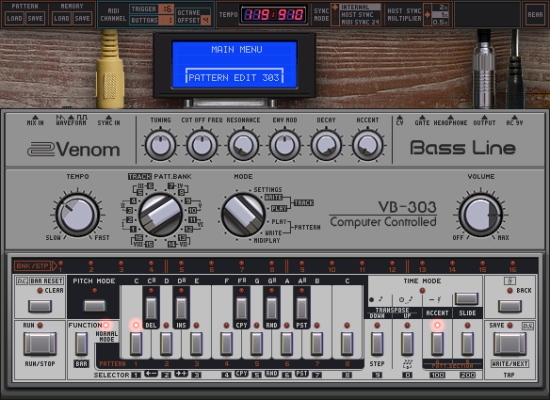Image resolution: width=550 pixels, height=400 pixels.
Task: Click the F# key CPY button
Action: tap(241, 308)
